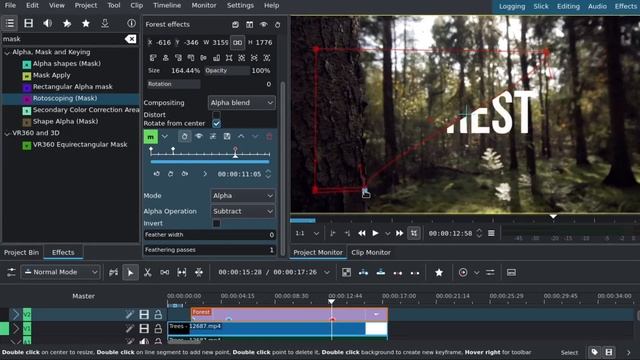Delete the Rotoscoping effect trash icon

269,136
